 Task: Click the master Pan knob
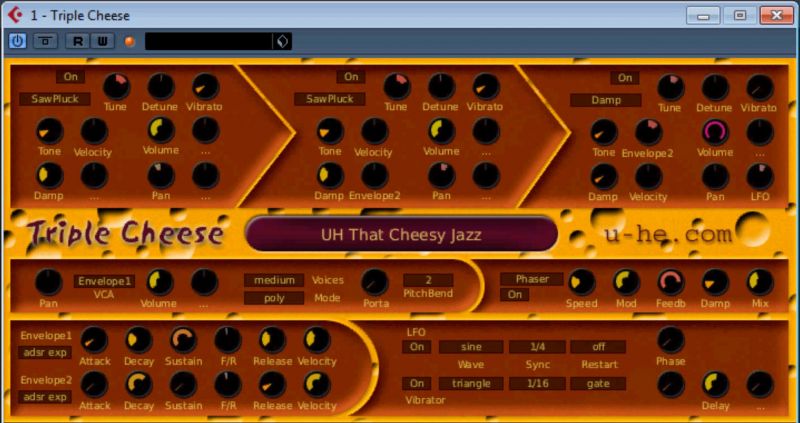point(49,282)
